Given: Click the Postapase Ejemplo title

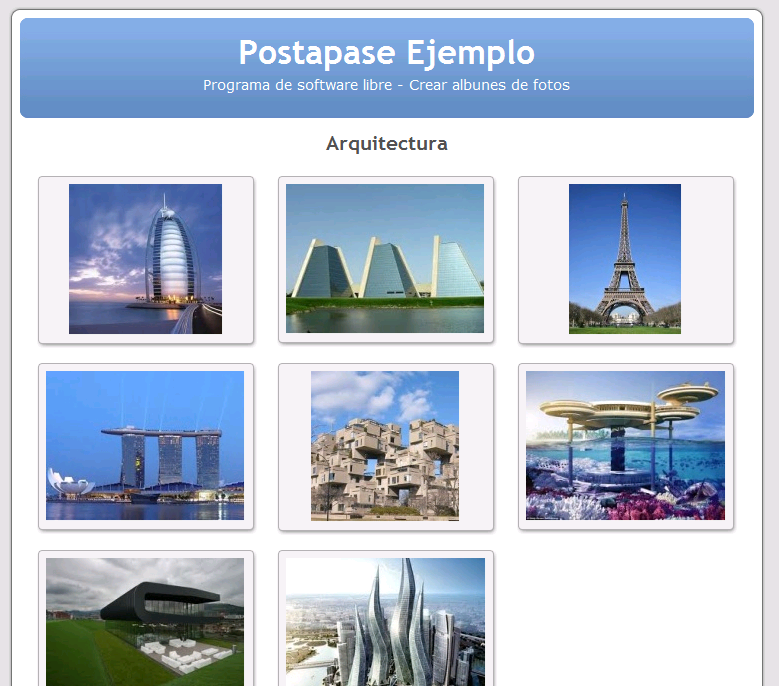Looking at the screenshot, I should (x=387, y=53).
